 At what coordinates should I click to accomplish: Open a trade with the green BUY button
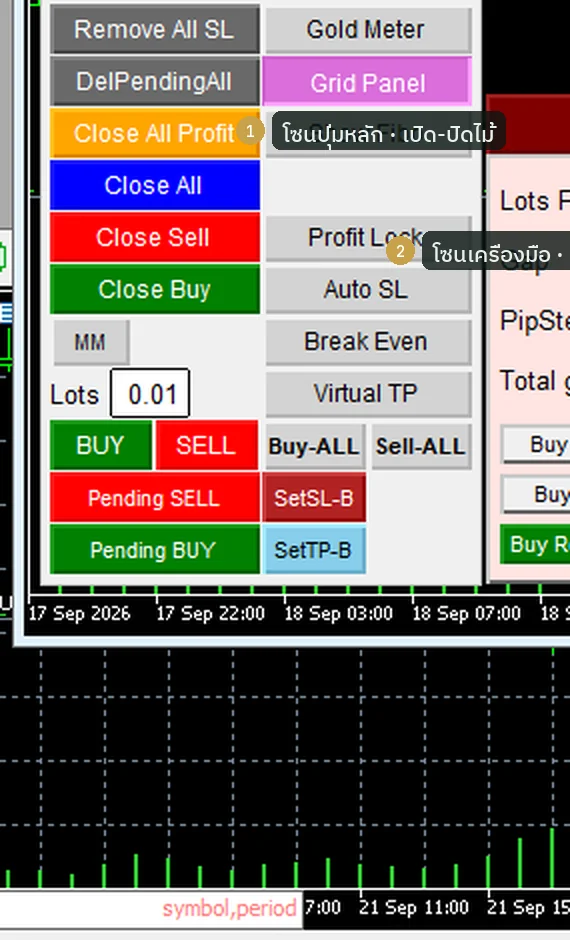coord(101,445)
